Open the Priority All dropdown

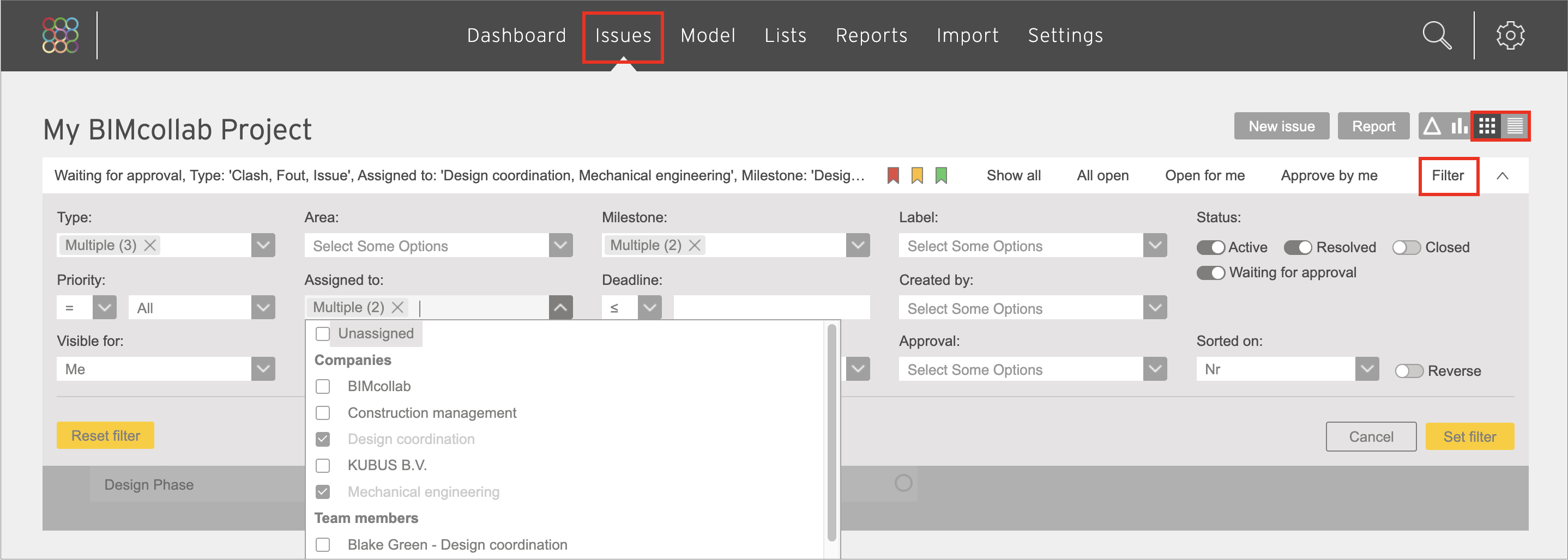202,308
